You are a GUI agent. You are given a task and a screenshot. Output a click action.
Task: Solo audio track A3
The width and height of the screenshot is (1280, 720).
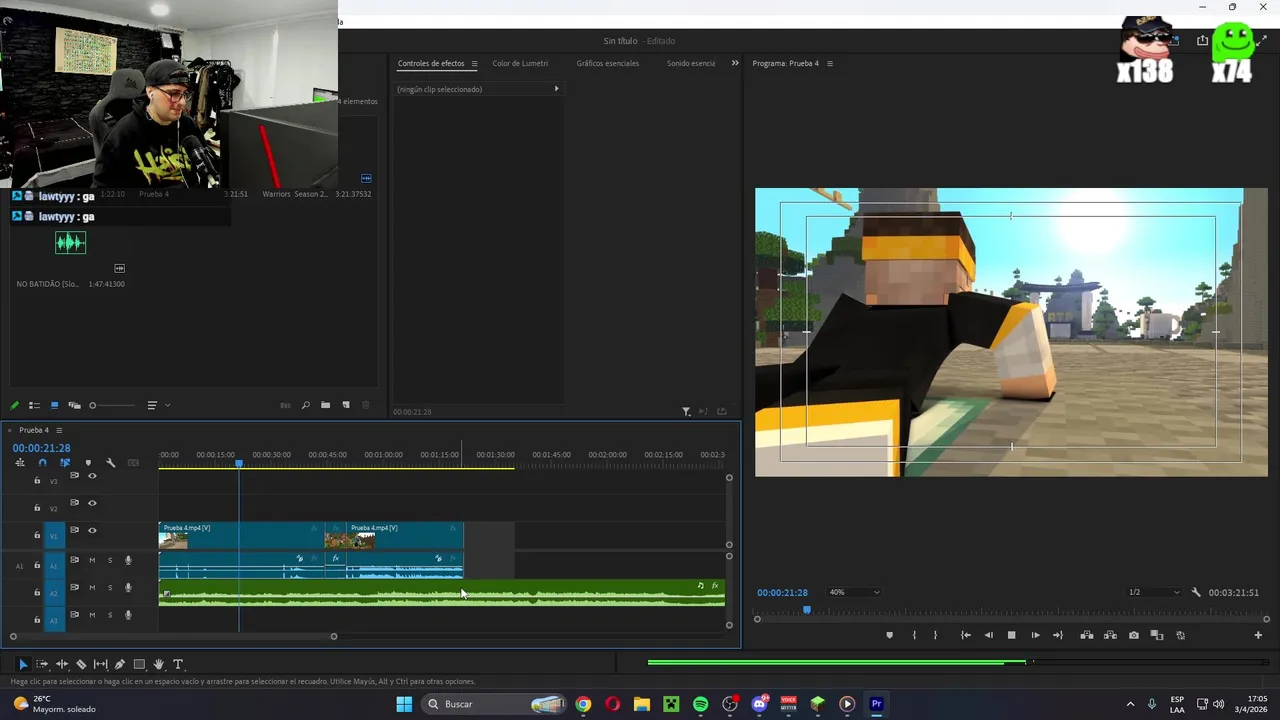(110, 614)
